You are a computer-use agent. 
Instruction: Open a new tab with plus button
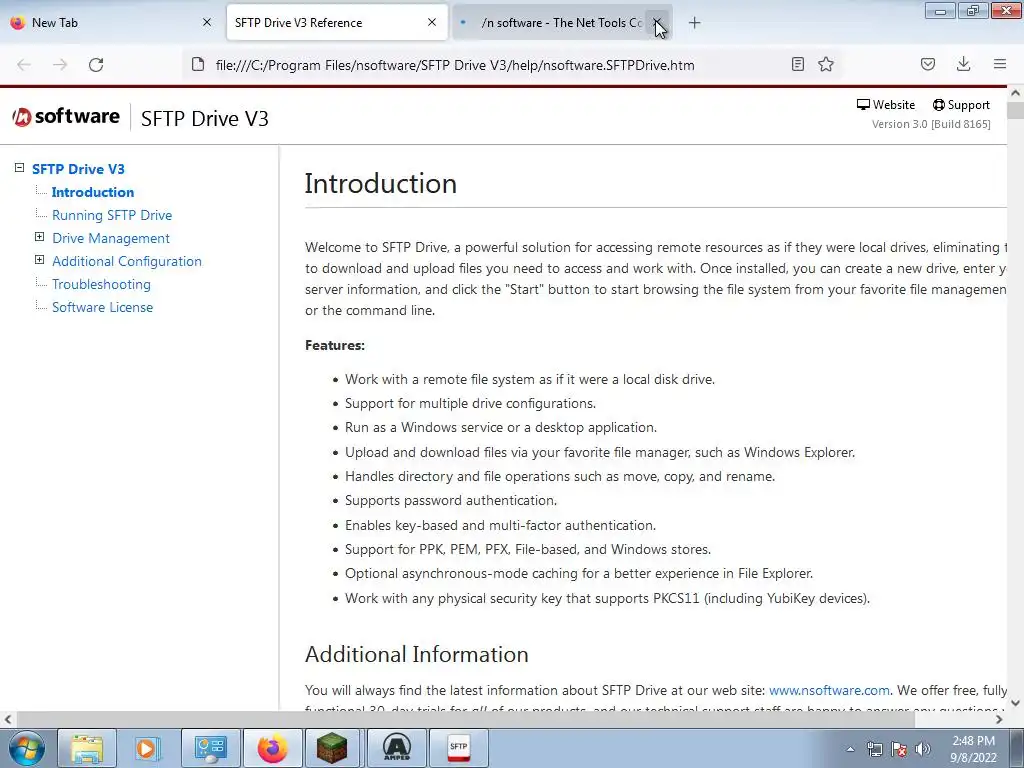click(694, 23)
